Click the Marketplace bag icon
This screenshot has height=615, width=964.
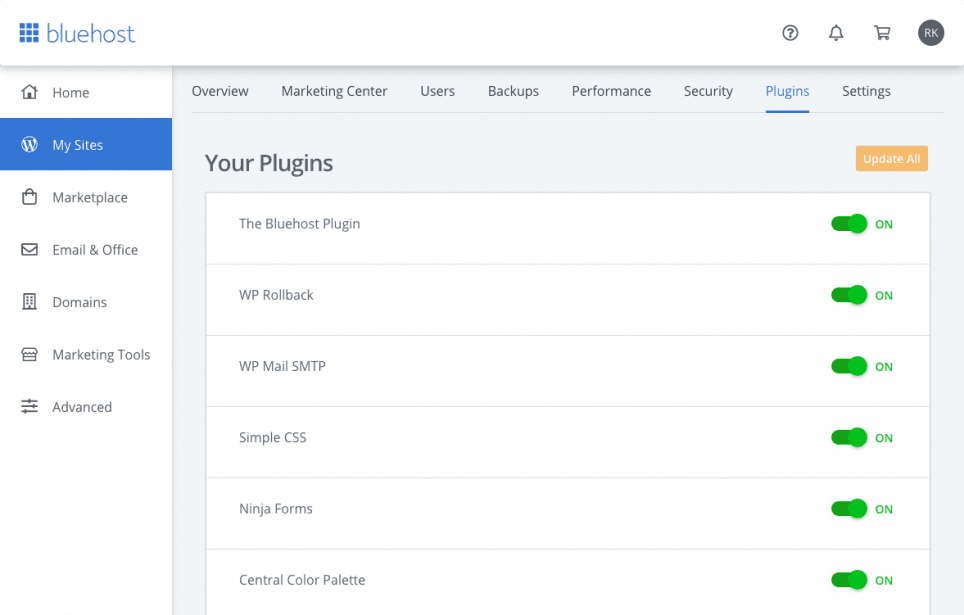[30, 197]
